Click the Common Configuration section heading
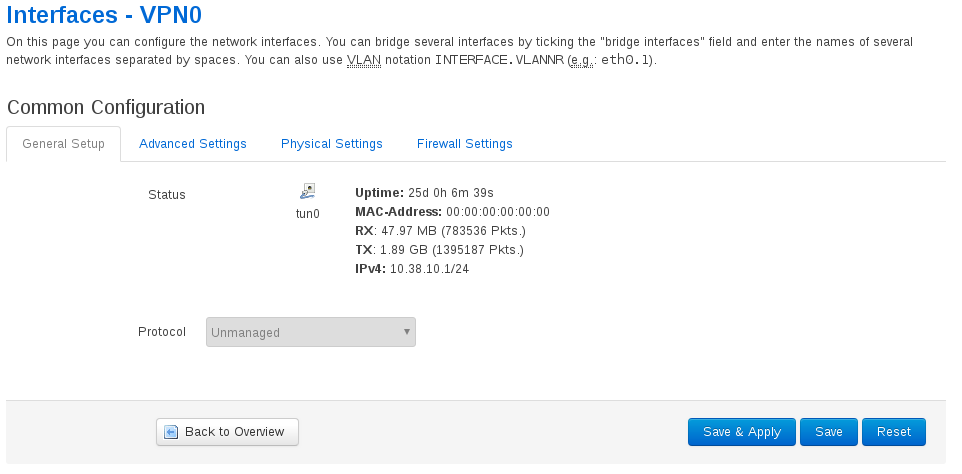 click(x=105, y=107)
